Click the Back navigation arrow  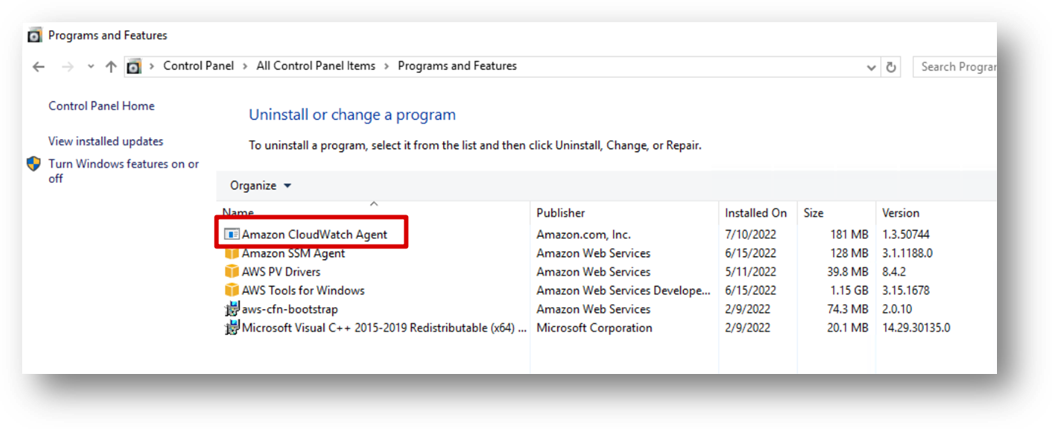pos(38,66)
